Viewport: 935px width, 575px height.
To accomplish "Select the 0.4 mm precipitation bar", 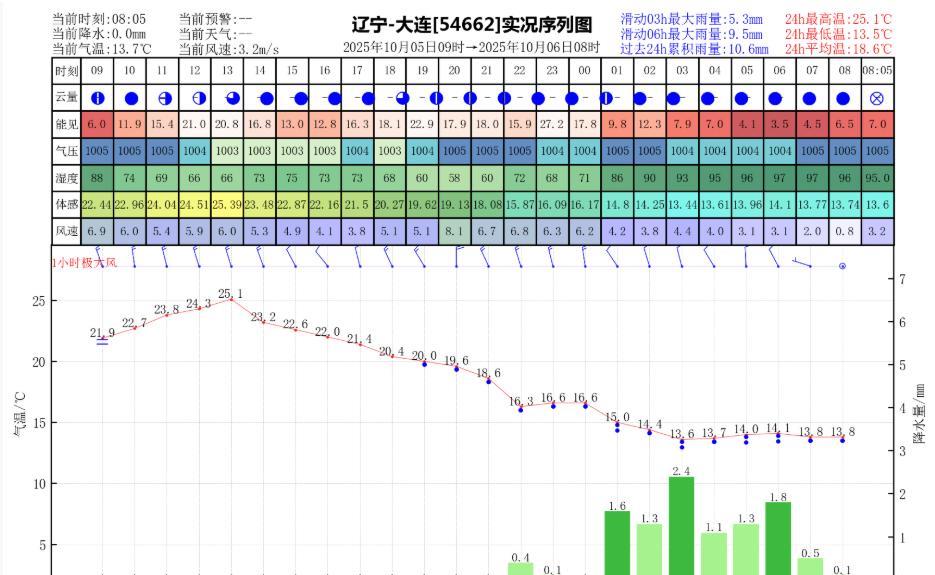I will click(521, 569).
